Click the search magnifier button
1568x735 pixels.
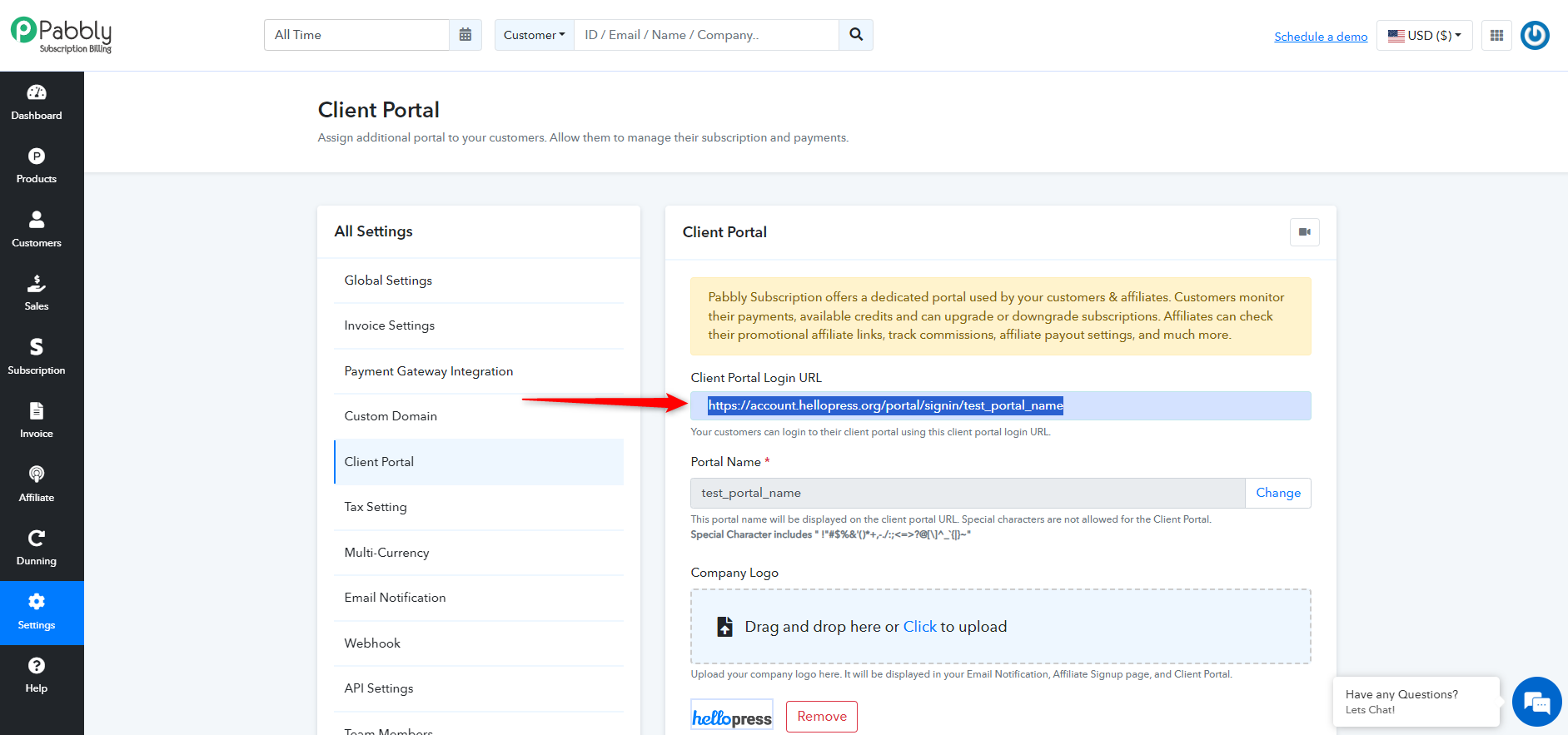click(856, 35)
